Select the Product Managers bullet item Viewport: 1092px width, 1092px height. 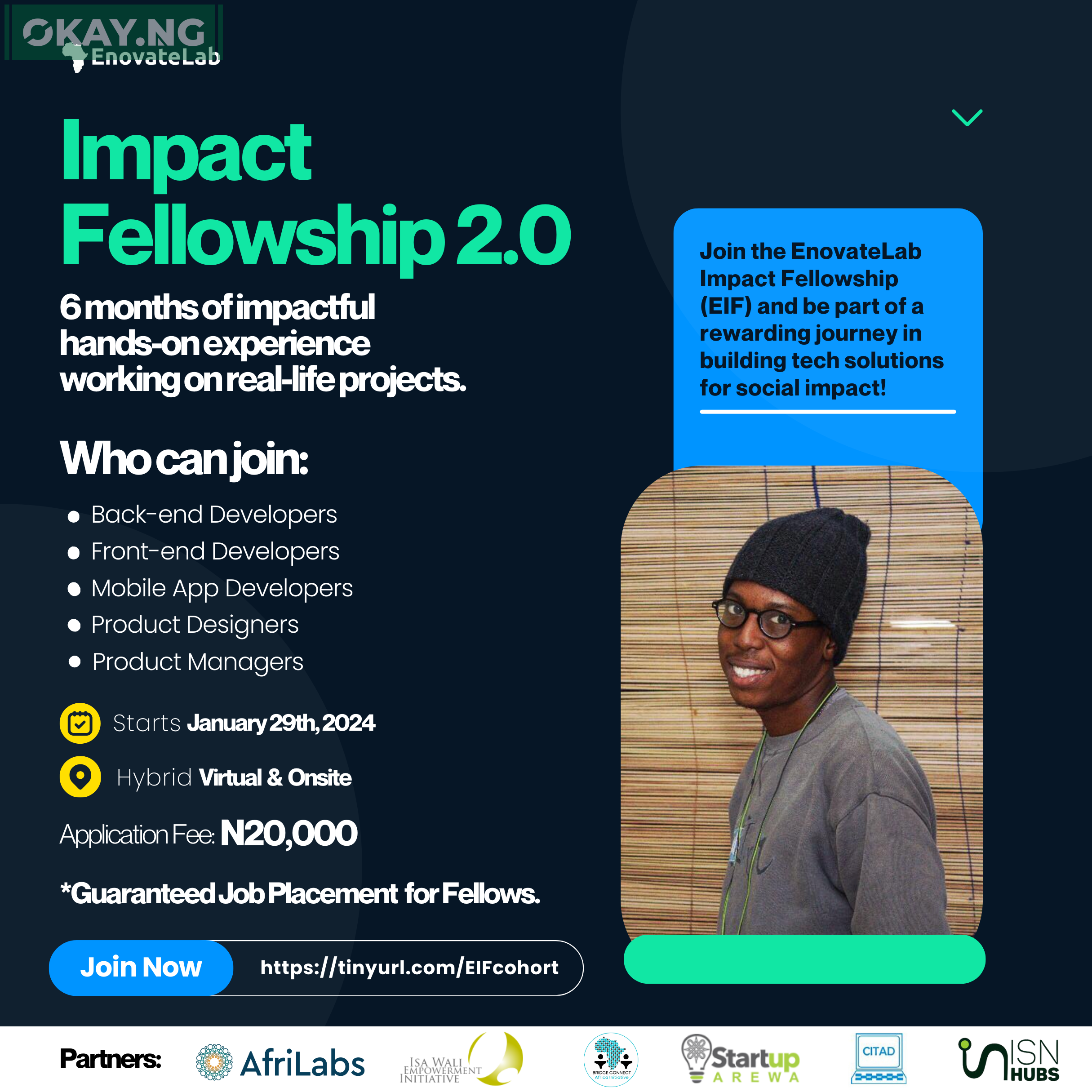coord(197,661)
